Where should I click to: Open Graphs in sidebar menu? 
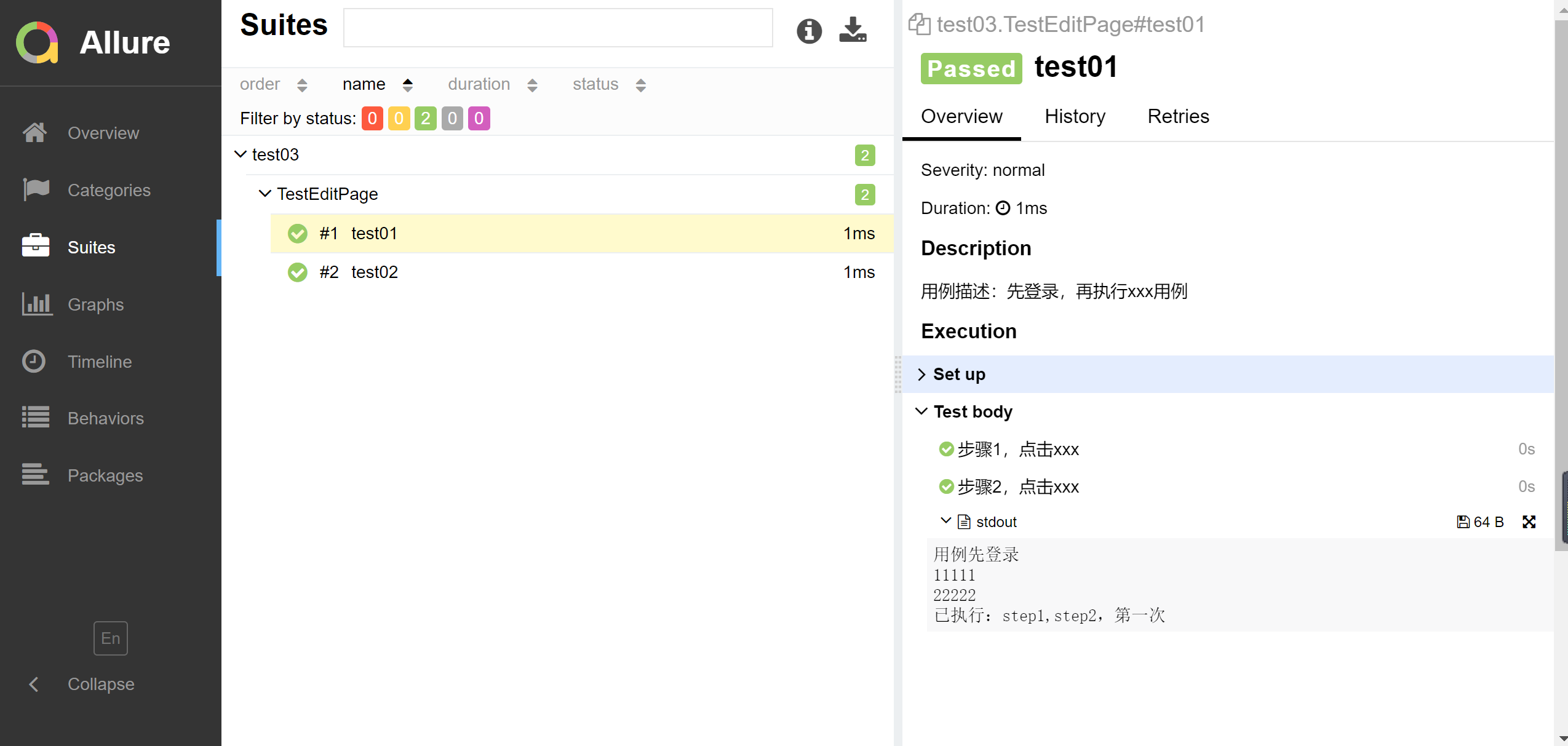(x=95, y=304)
